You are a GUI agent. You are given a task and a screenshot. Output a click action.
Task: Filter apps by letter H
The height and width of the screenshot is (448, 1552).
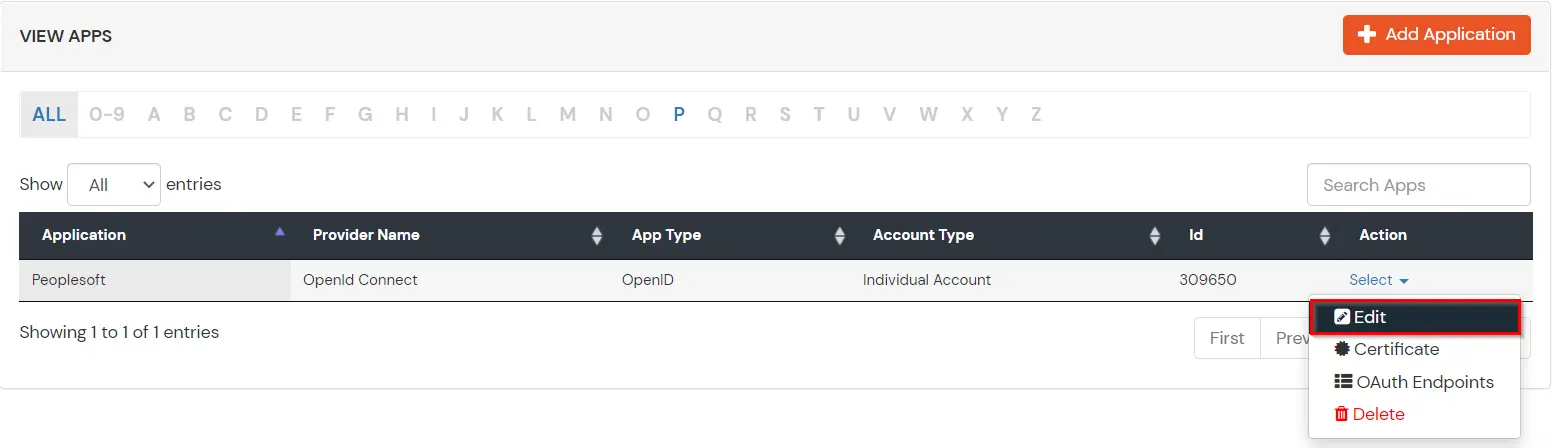tap(402, 114)
